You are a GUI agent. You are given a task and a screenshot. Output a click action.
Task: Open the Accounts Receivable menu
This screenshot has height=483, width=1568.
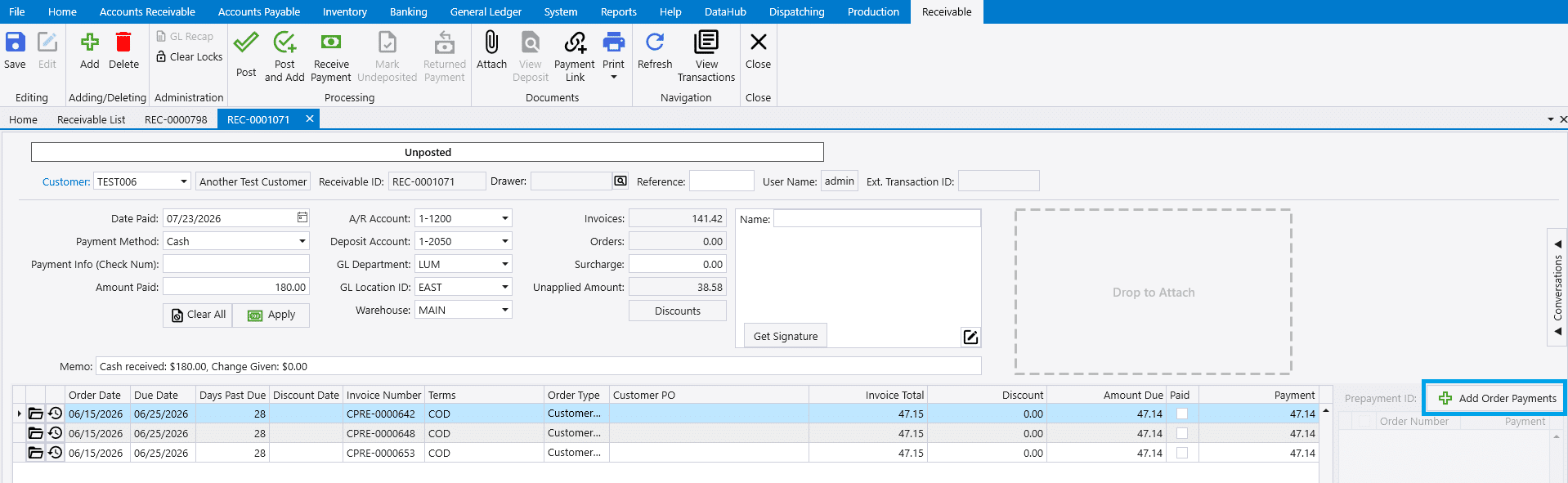(x=147, y=11)
